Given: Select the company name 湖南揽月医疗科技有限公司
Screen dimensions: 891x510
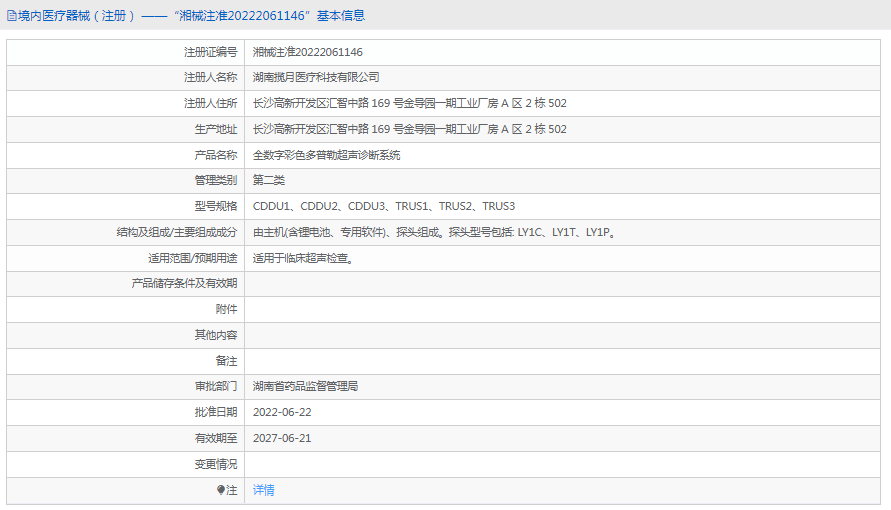Looking at the screenshot, I should [x=316, y=77].
